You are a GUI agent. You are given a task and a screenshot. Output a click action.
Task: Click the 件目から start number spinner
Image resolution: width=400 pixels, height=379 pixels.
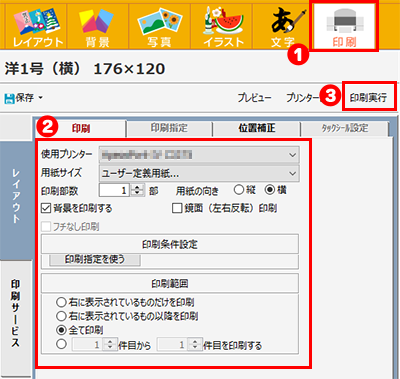click(110, 344)
